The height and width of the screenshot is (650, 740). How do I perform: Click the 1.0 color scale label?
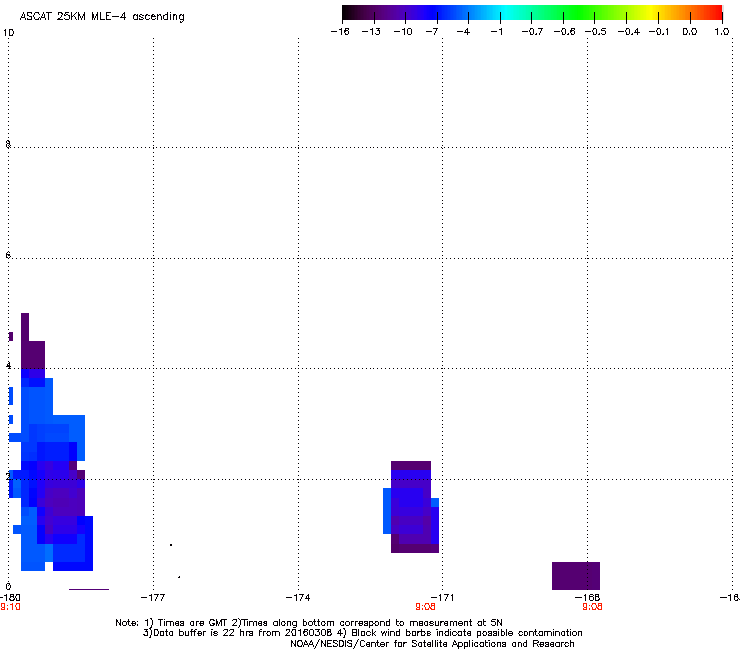[722, 32]
